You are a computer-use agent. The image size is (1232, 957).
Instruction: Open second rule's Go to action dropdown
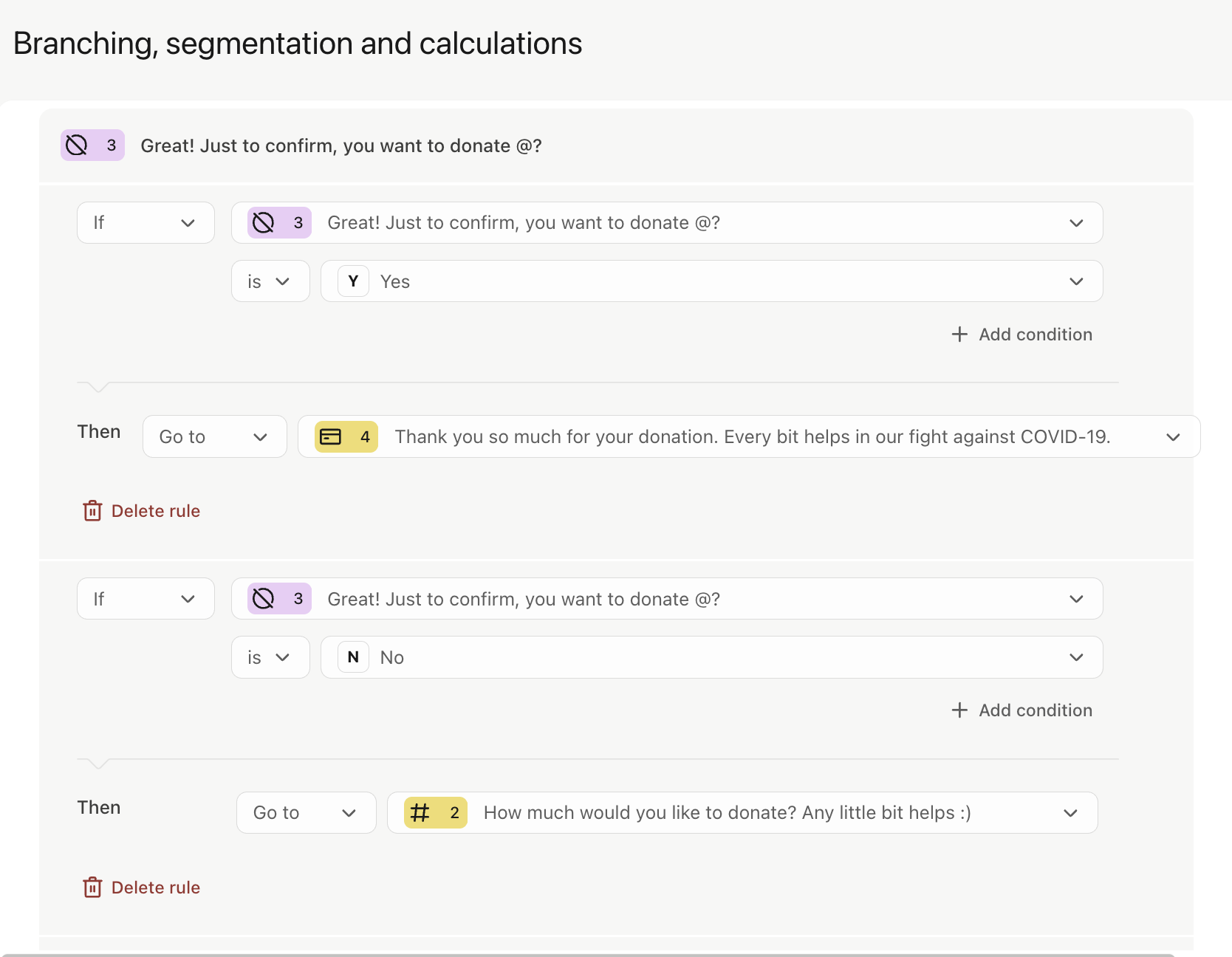pyautogui.click(x=307, y=813)
